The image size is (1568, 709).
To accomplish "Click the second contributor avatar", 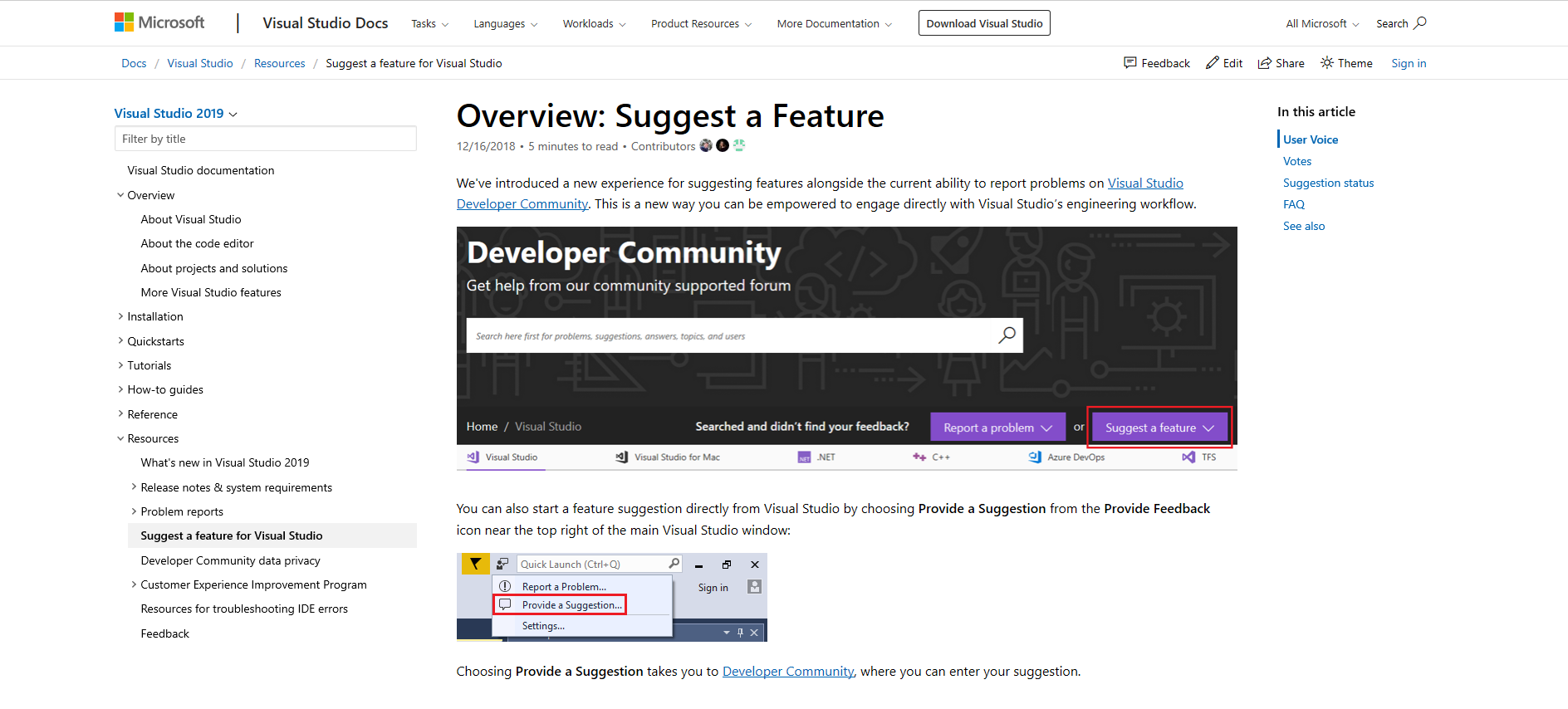I will click(x=723, y=145).
